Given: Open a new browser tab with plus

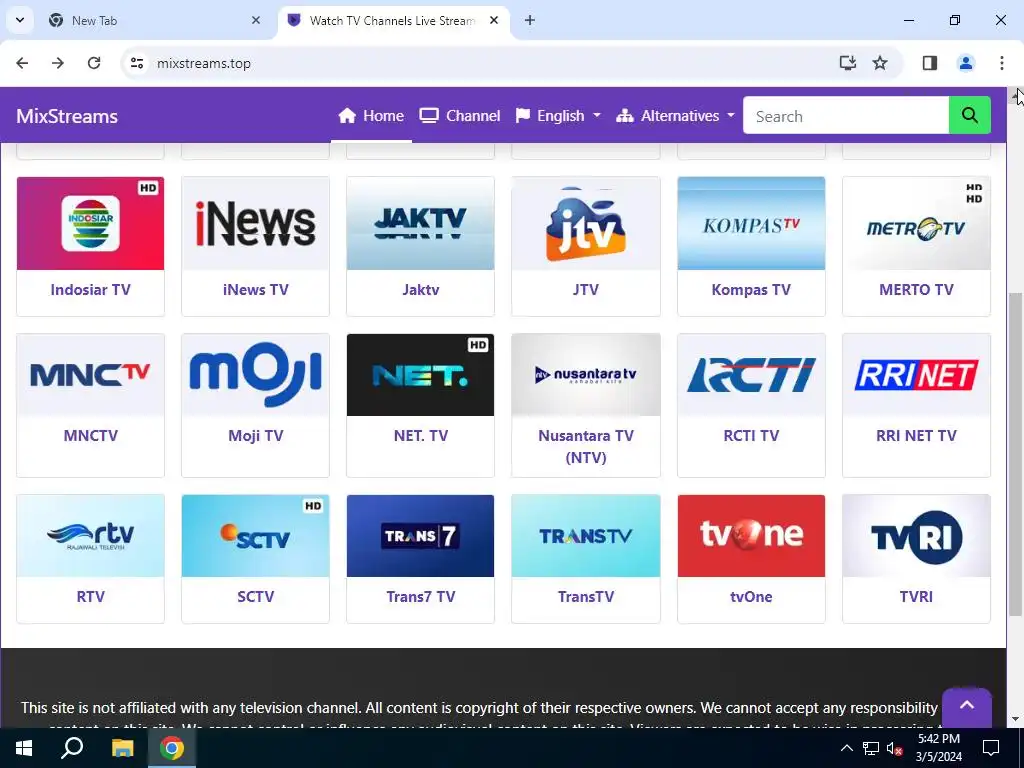Looking at the screenshot, I should coord(530,20).
